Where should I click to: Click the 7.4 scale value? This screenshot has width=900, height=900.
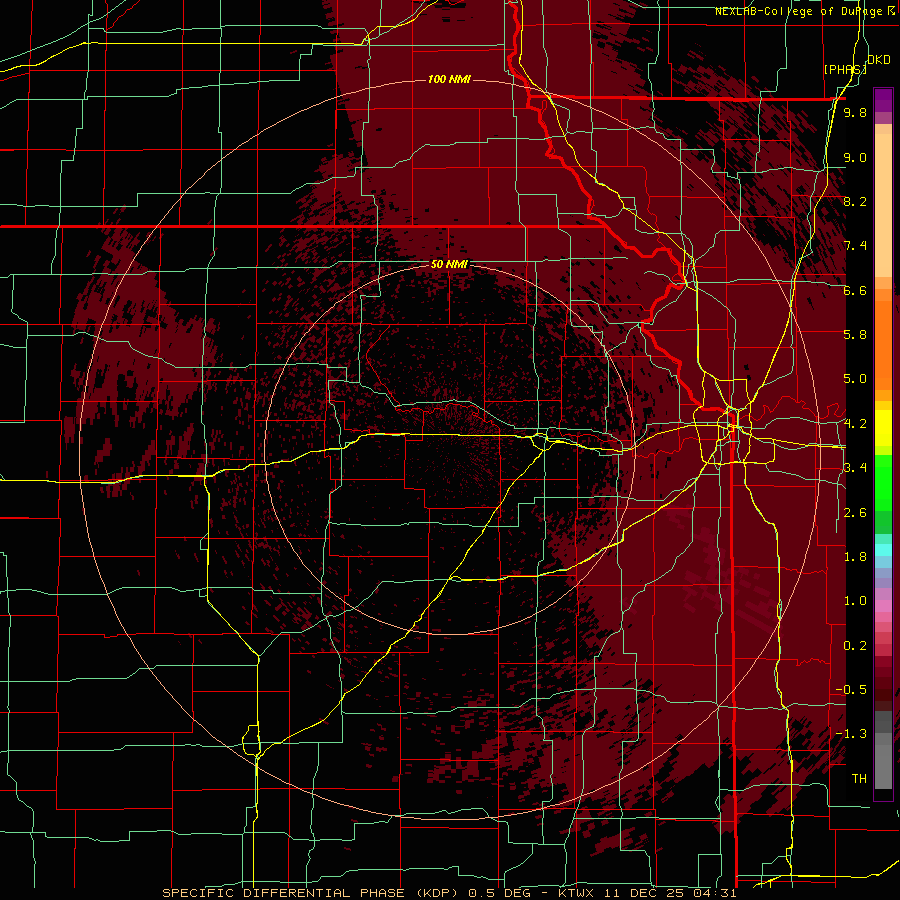(855, 246)
